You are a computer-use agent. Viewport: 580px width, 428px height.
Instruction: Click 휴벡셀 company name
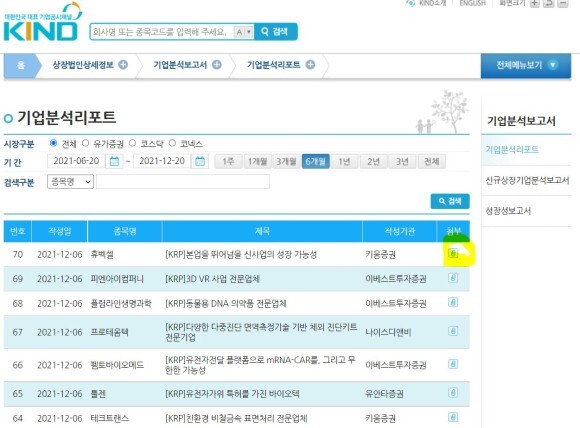(102, 255)
